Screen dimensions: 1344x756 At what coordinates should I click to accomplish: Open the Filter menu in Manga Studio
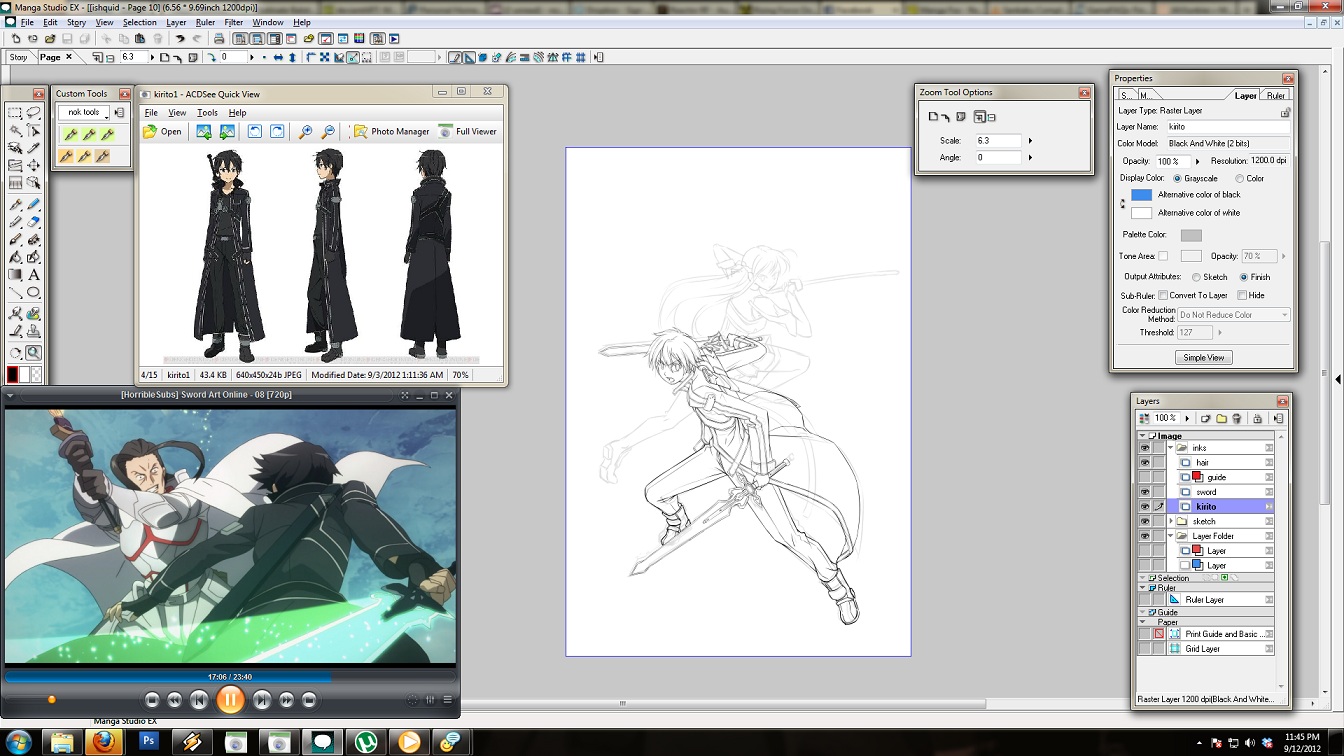234,22
